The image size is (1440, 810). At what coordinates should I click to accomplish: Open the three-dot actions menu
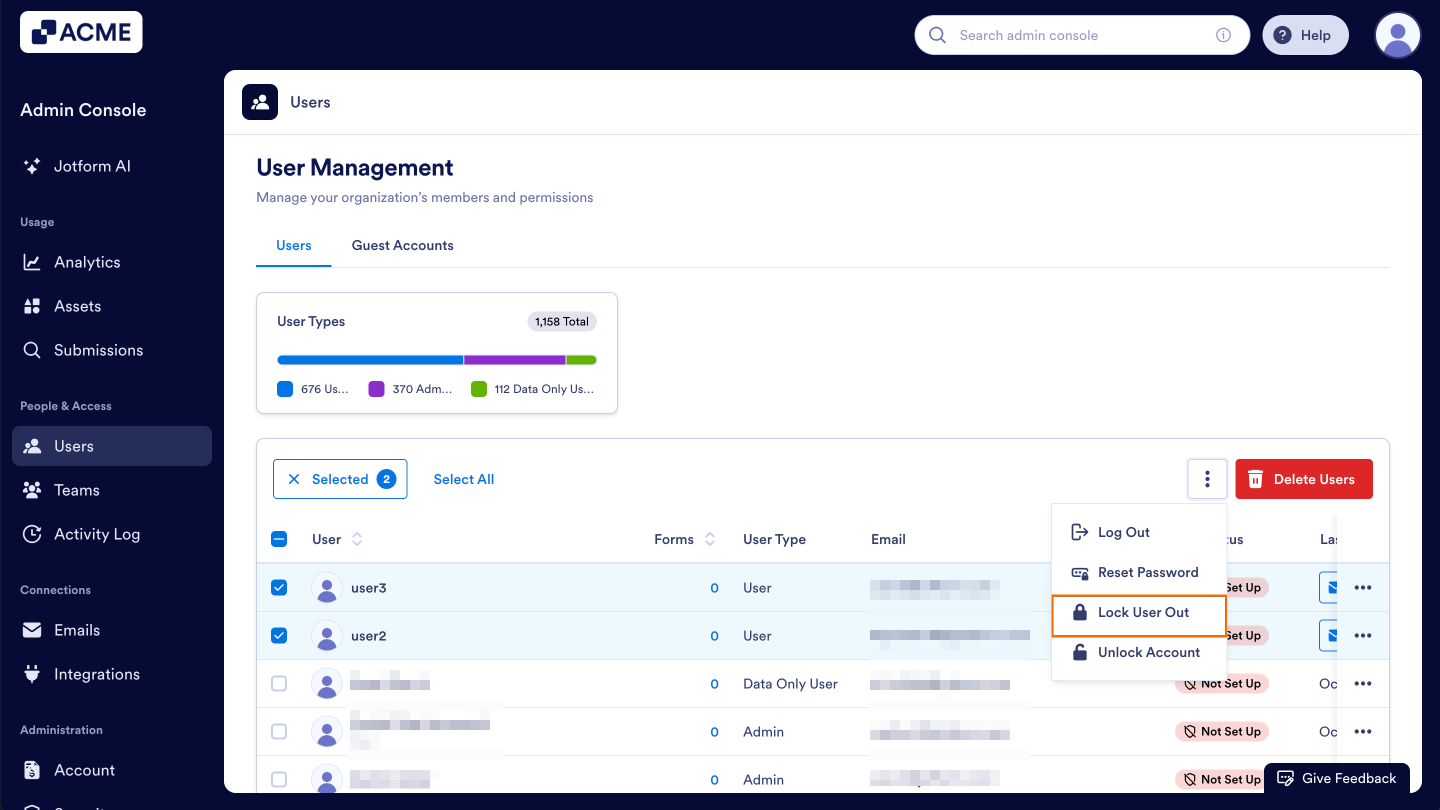pos(1207,479)
